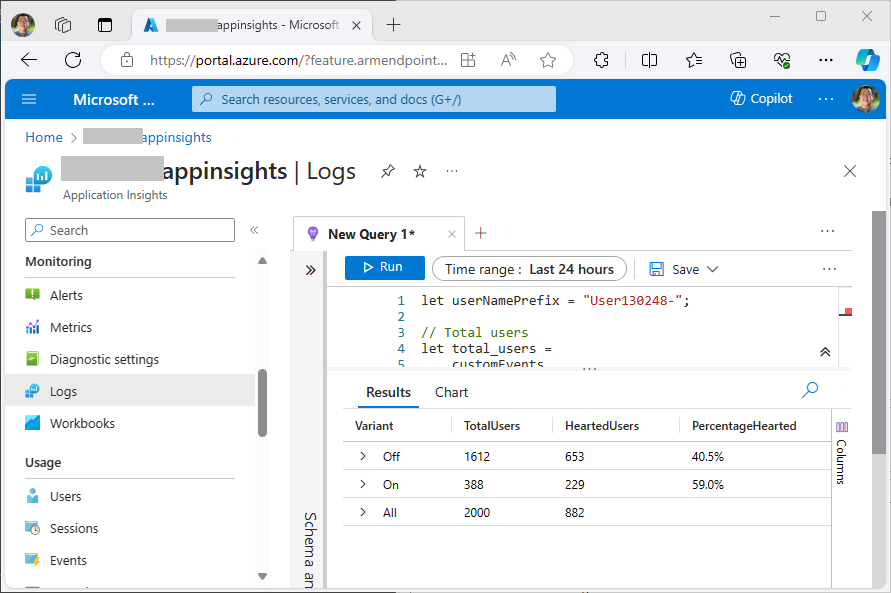Pin the appinsights Logs blade

[x=388, y=171]
